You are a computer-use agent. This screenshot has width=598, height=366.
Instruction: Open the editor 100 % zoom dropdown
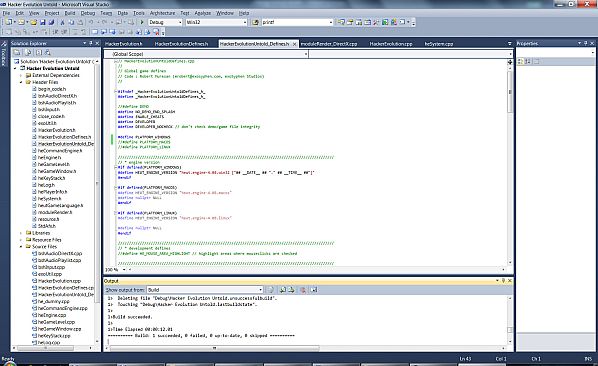pyautogui.click(x=124, y=270)
